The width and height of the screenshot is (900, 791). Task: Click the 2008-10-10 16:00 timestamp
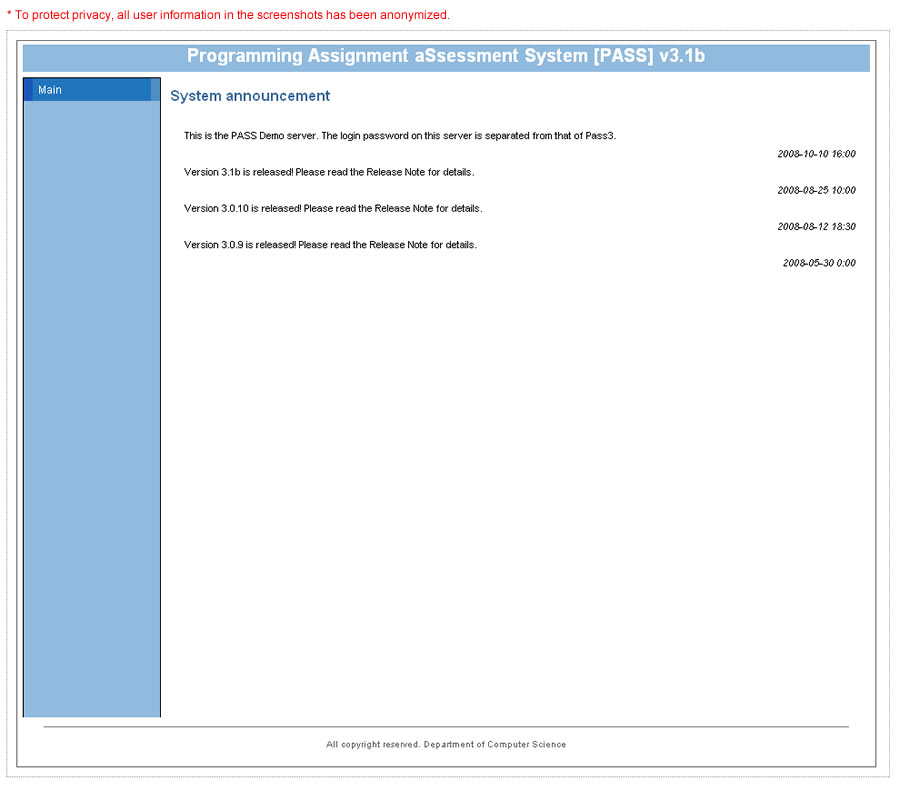coord(816,154)
